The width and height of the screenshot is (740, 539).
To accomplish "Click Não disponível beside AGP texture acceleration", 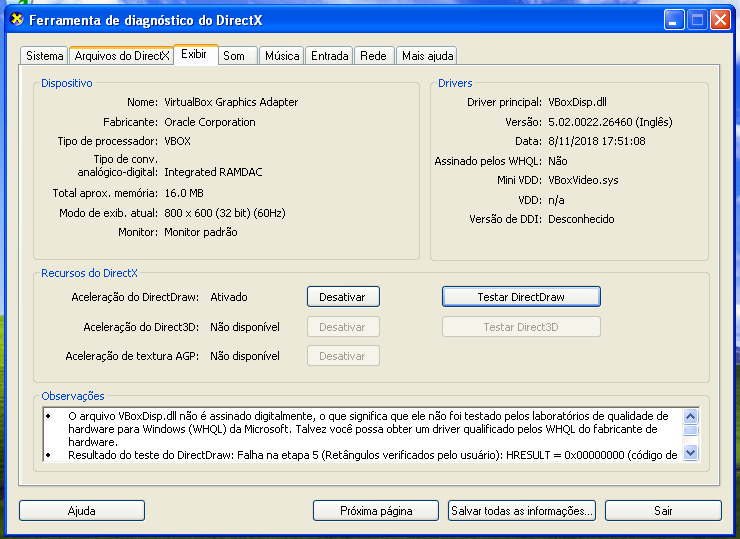I will click(245, 356).
